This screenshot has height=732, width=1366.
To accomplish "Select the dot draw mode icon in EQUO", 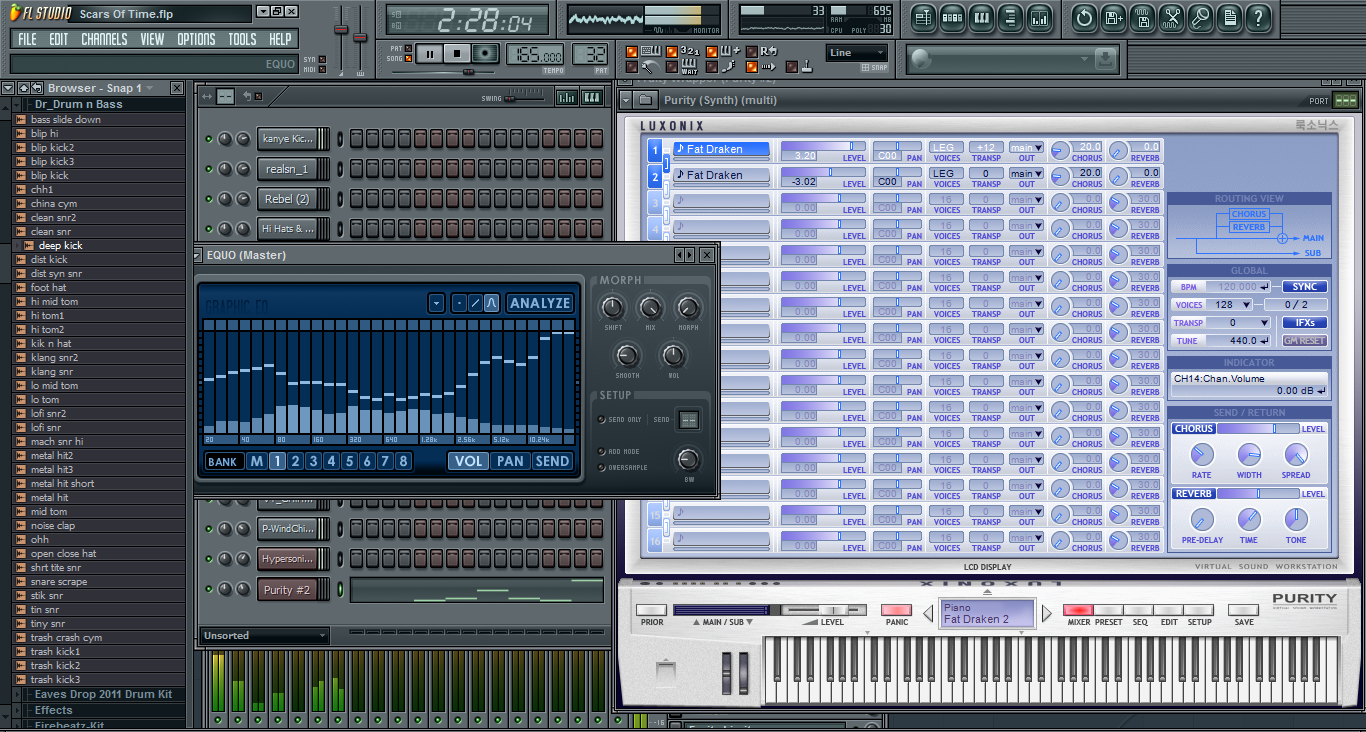I will (459, 303).
